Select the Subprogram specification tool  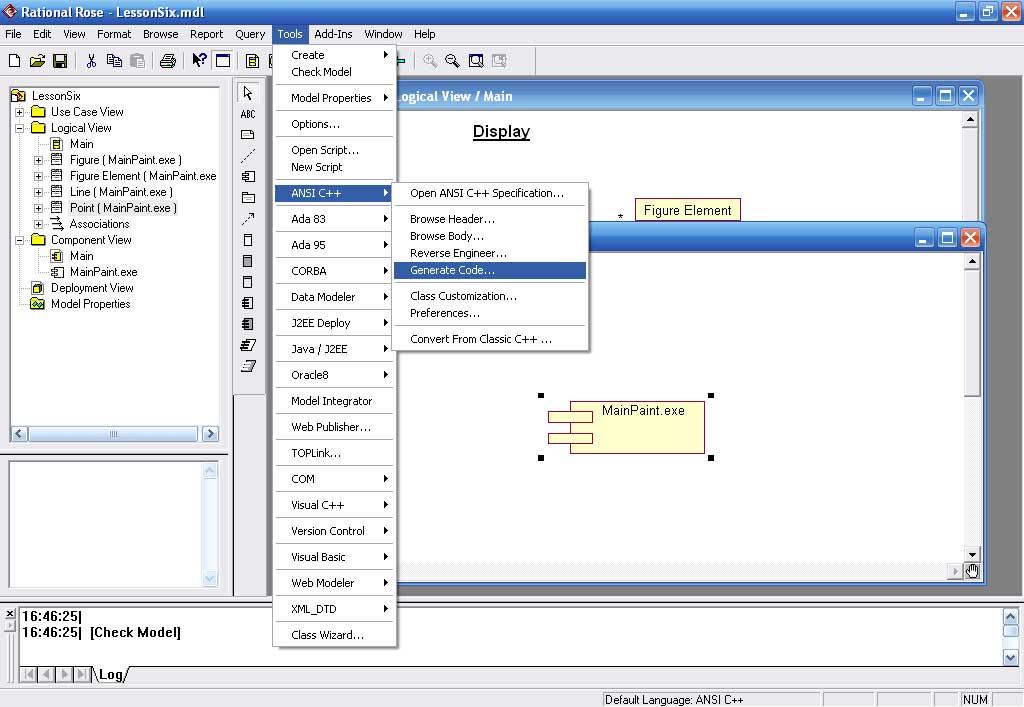[248, 240]
